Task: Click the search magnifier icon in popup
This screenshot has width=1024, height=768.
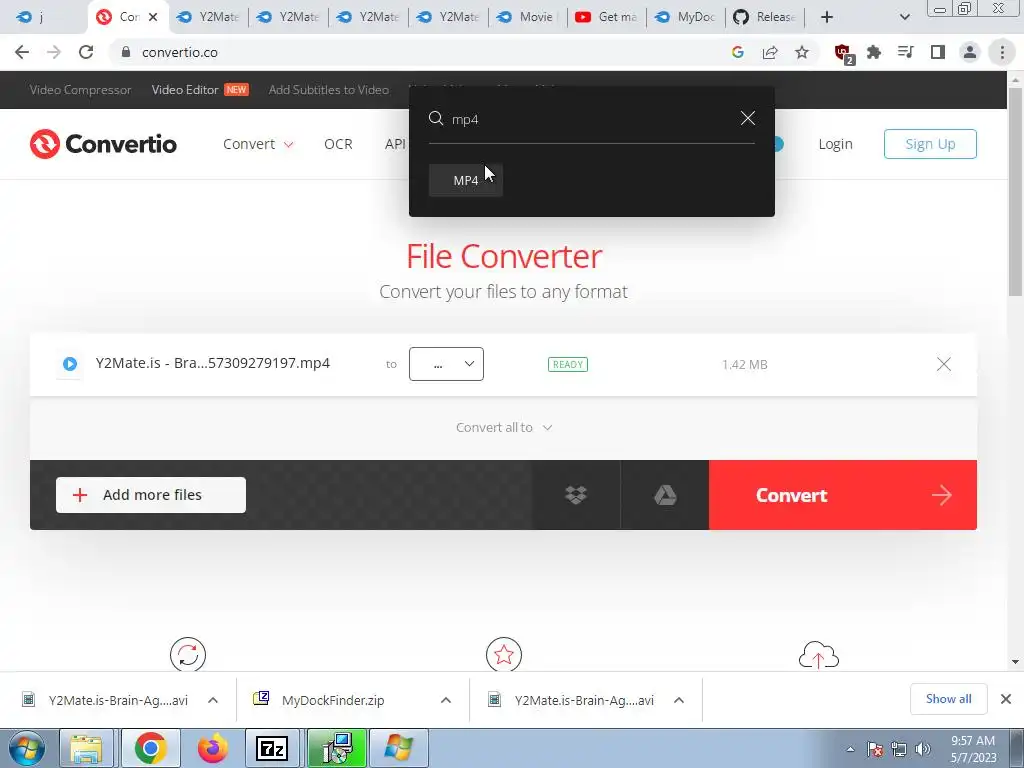Action: (436, 118)
